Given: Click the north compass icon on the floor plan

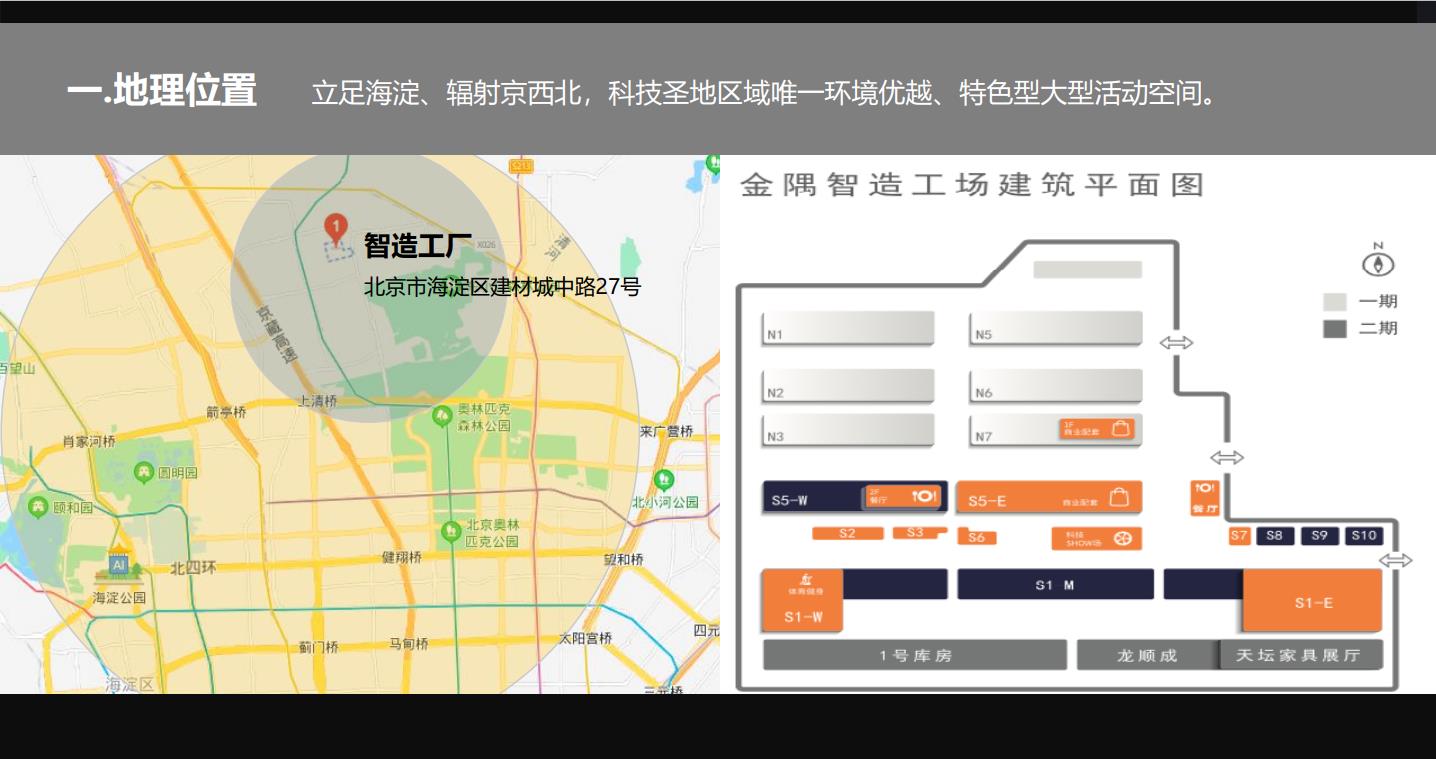Looking at the screenshot, I should point(1378,263).
